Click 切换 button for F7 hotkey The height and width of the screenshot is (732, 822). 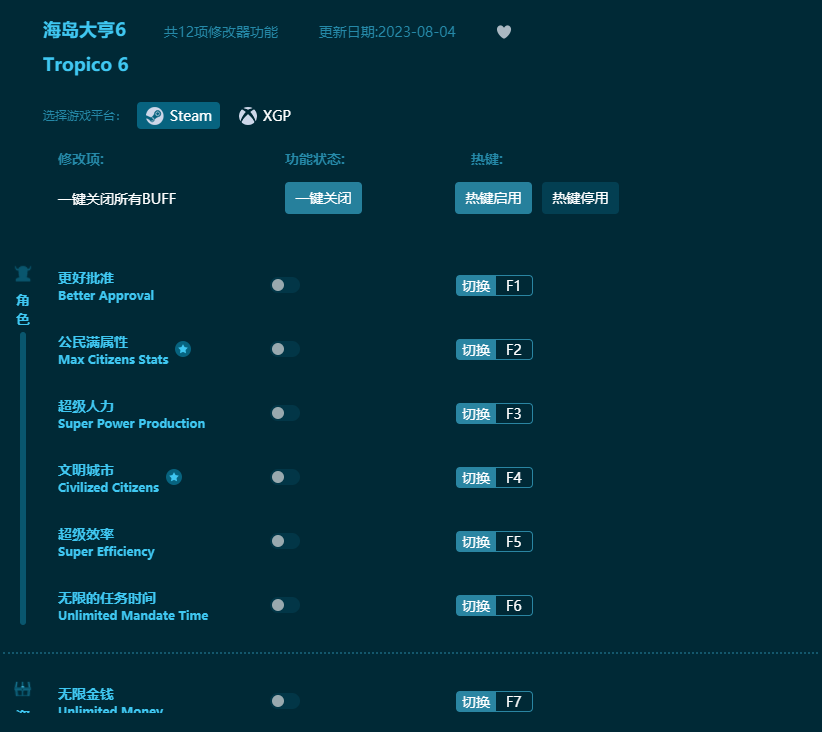coord(476,702)
